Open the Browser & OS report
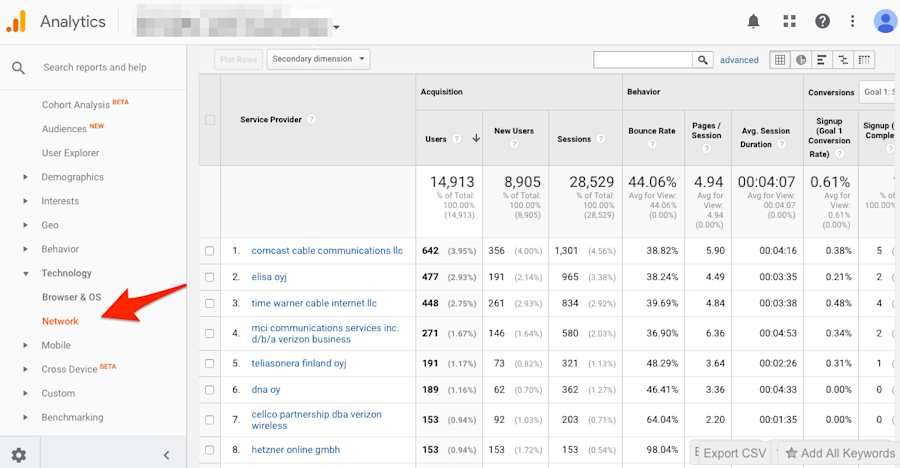The height and width of the screenshot is (468, 900). pos(71,297)
